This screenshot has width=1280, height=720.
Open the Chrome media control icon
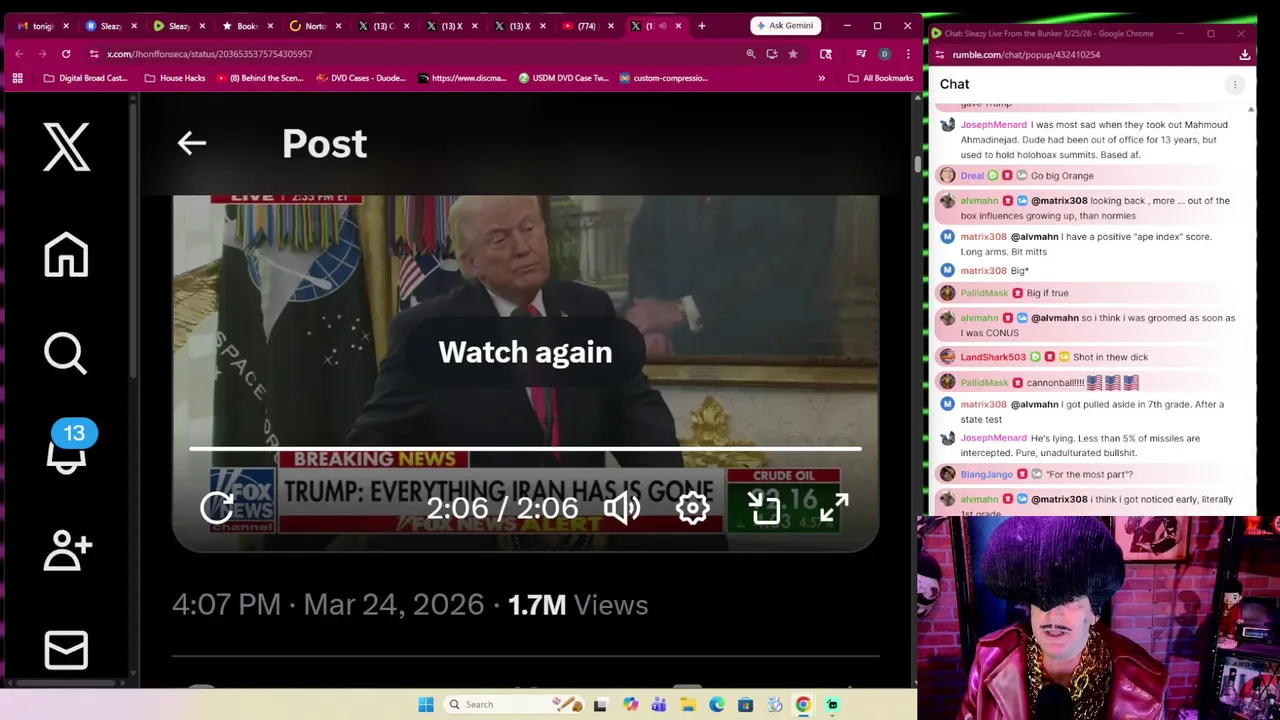861,54
